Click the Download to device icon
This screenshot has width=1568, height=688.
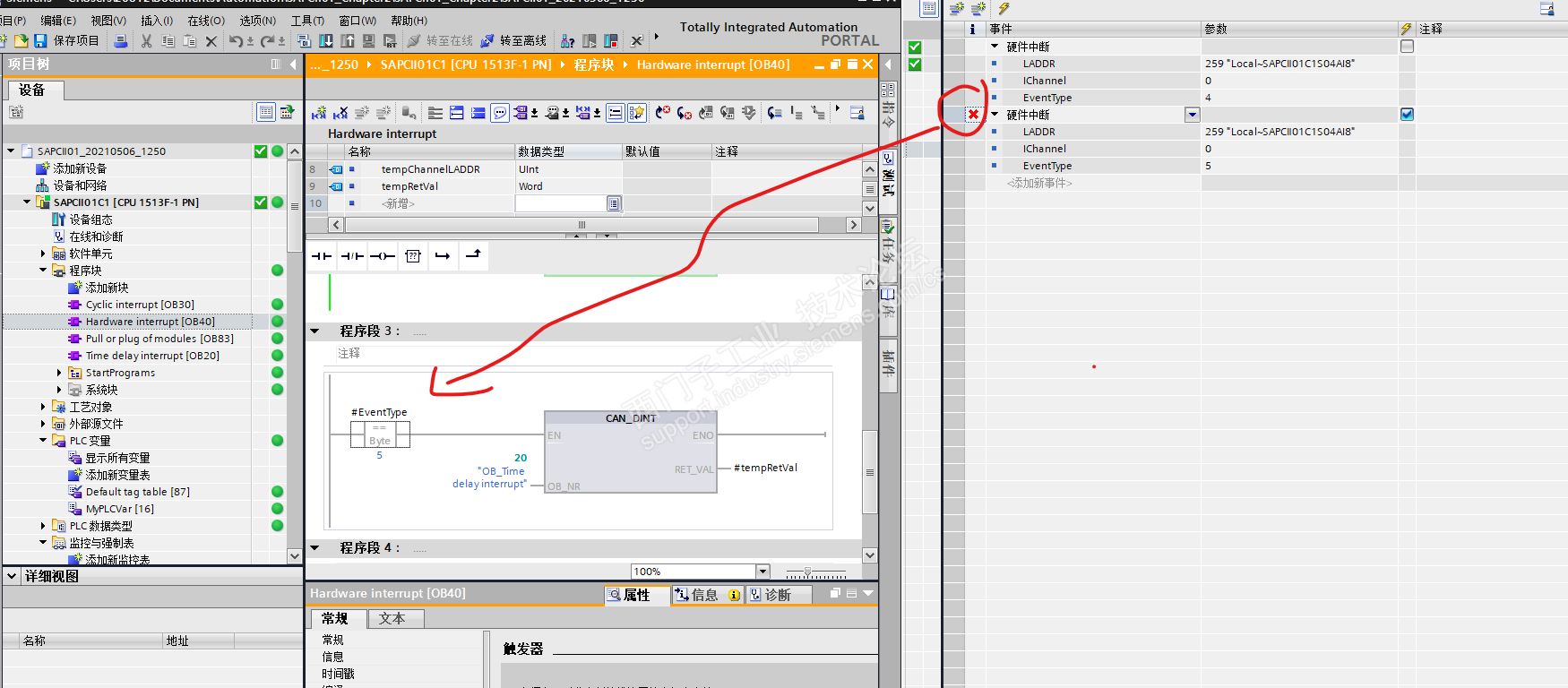coord(326,40)
